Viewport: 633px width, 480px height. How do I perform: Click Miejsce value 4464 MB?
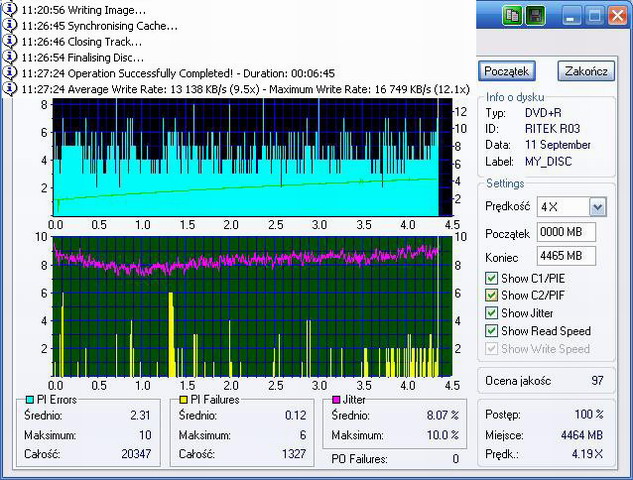pyautogui.click(x=582, y=435)
